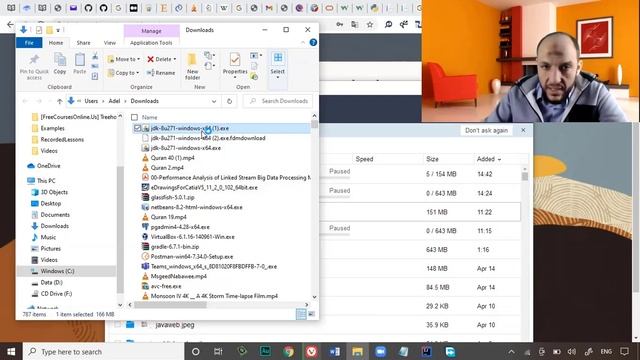The height and width of the screenshot is (360, 640).
Task: Click the file list vertical scrollbar thumb
Action: pyautogui.click(x=314, y=124)
